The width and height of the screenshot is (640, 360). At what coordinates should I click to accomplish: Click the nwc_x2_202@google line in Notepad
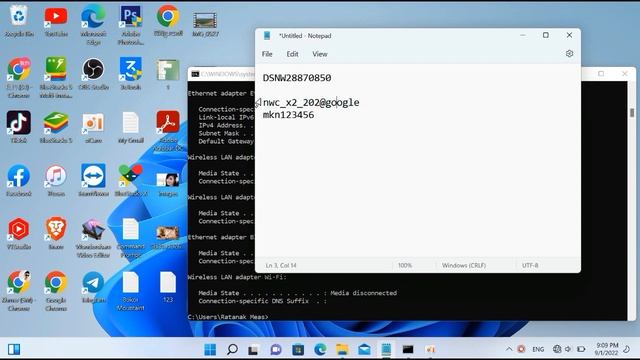pos(311,102)
